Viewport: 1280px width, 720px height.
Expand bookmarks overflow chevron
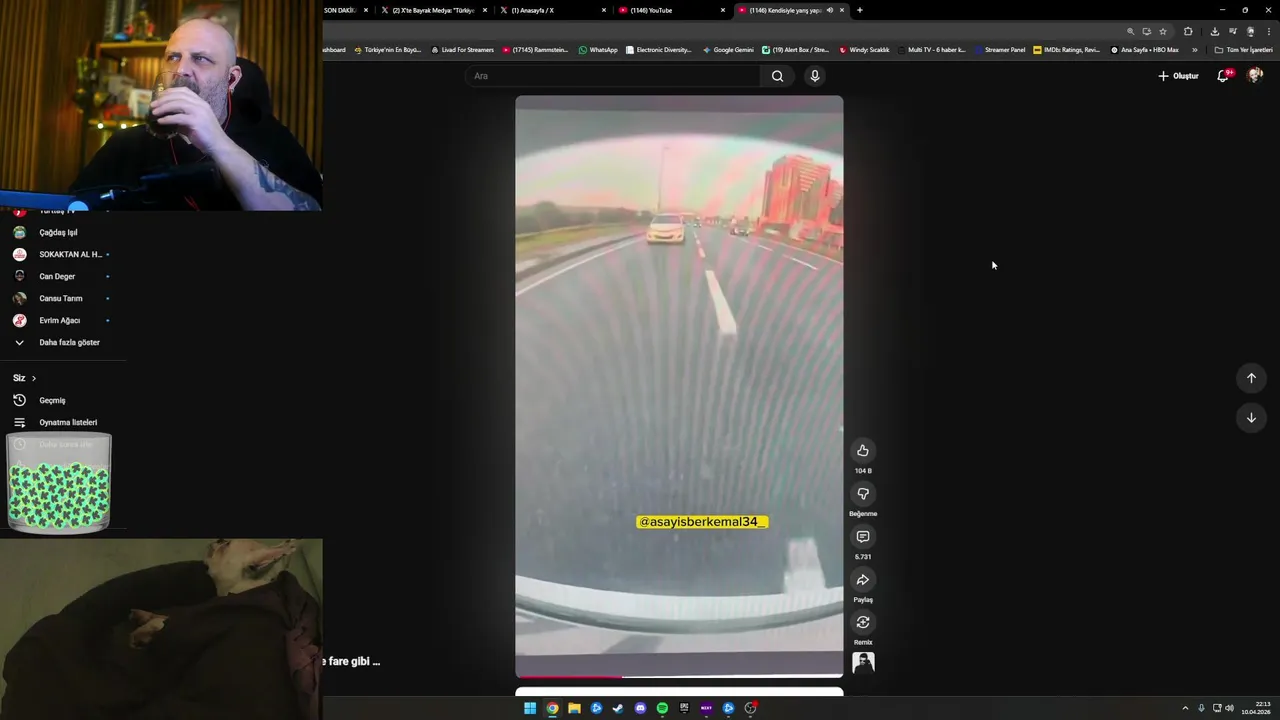[x=1194, y=49]
